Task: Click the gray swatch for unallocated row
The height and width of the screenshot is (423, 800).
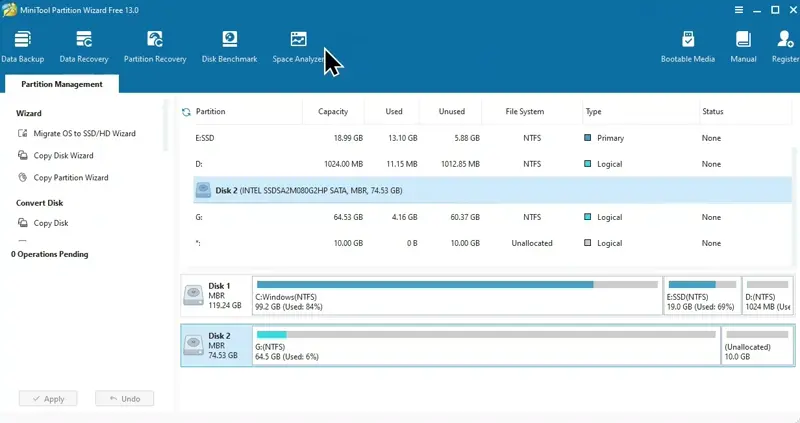Action: (x=587, y=243)
